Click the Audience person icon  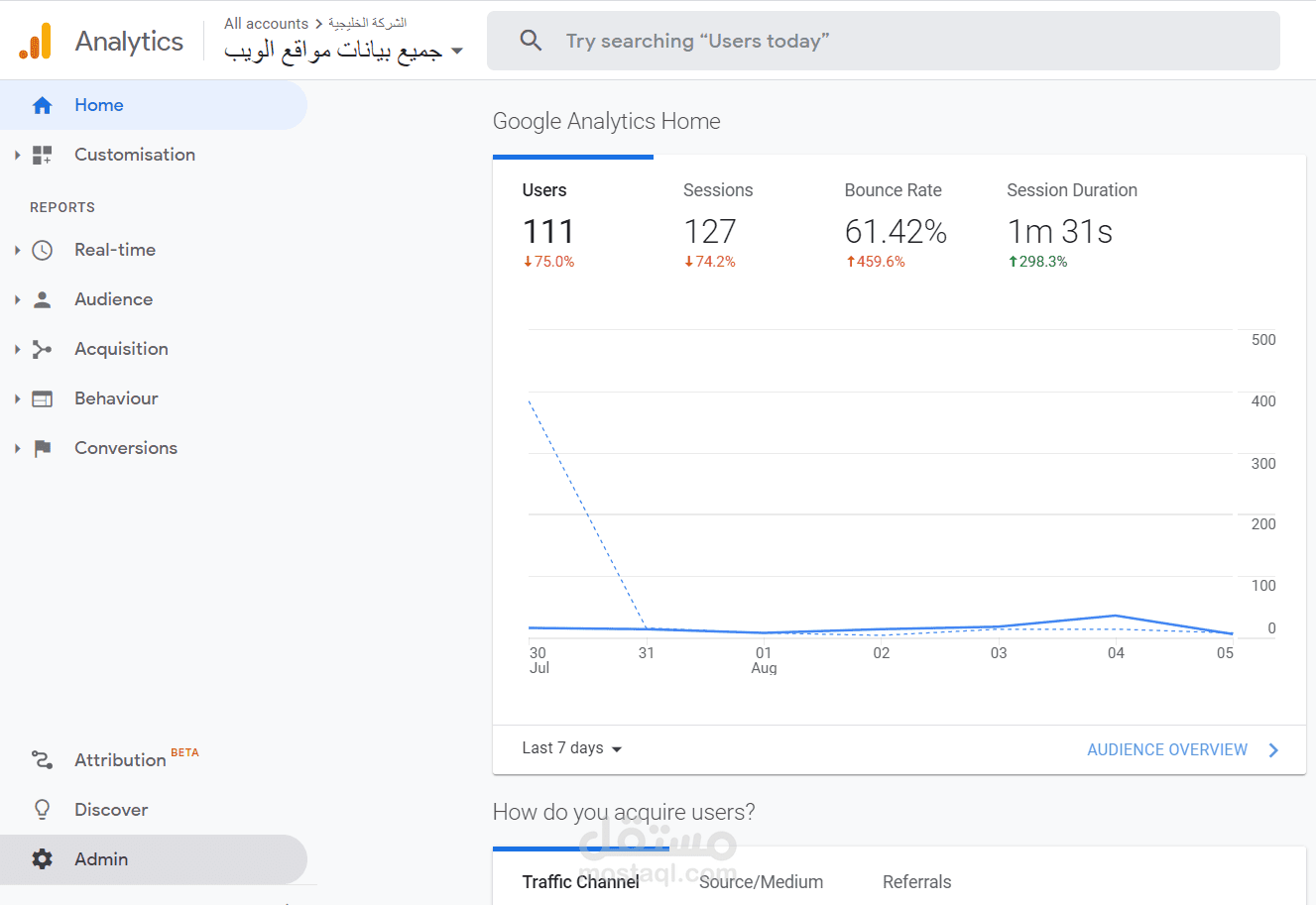pyautogui.click(x=42, y=299)
